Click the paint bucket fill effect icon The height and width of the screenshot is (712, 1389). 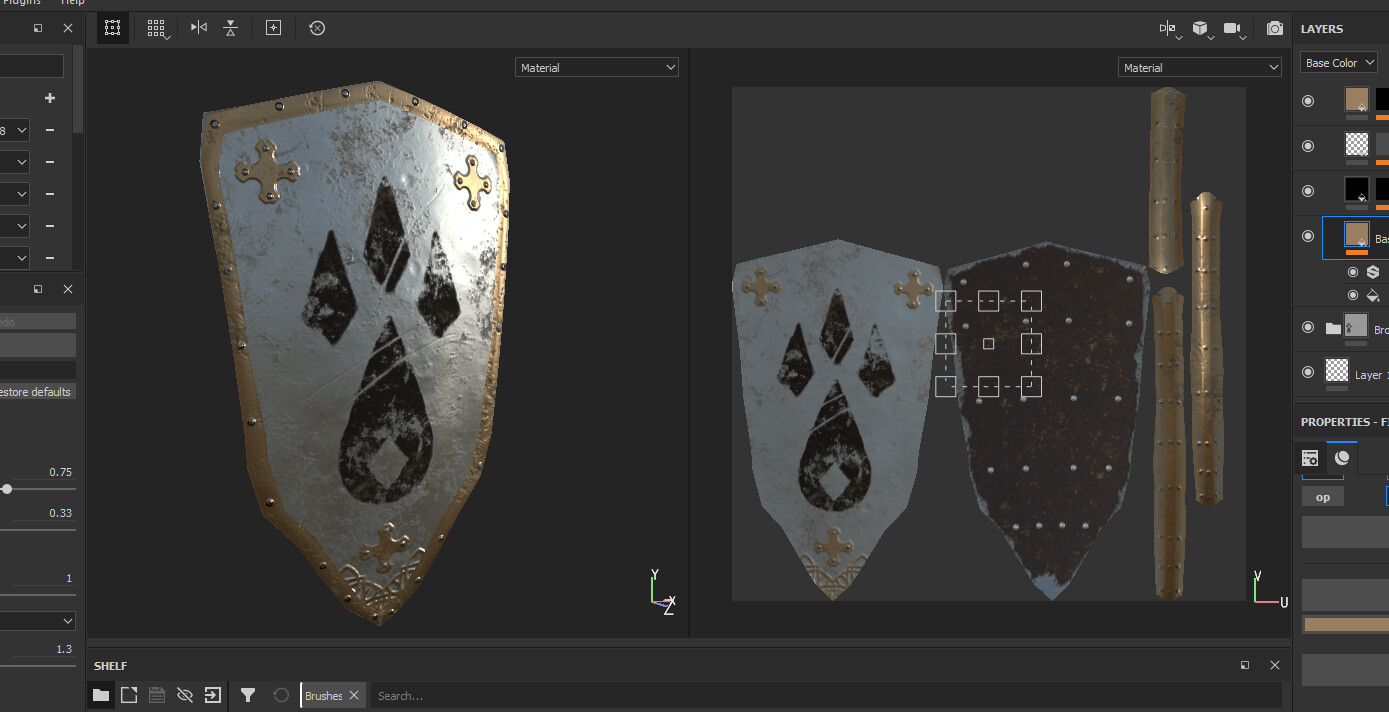point(1373,295)
